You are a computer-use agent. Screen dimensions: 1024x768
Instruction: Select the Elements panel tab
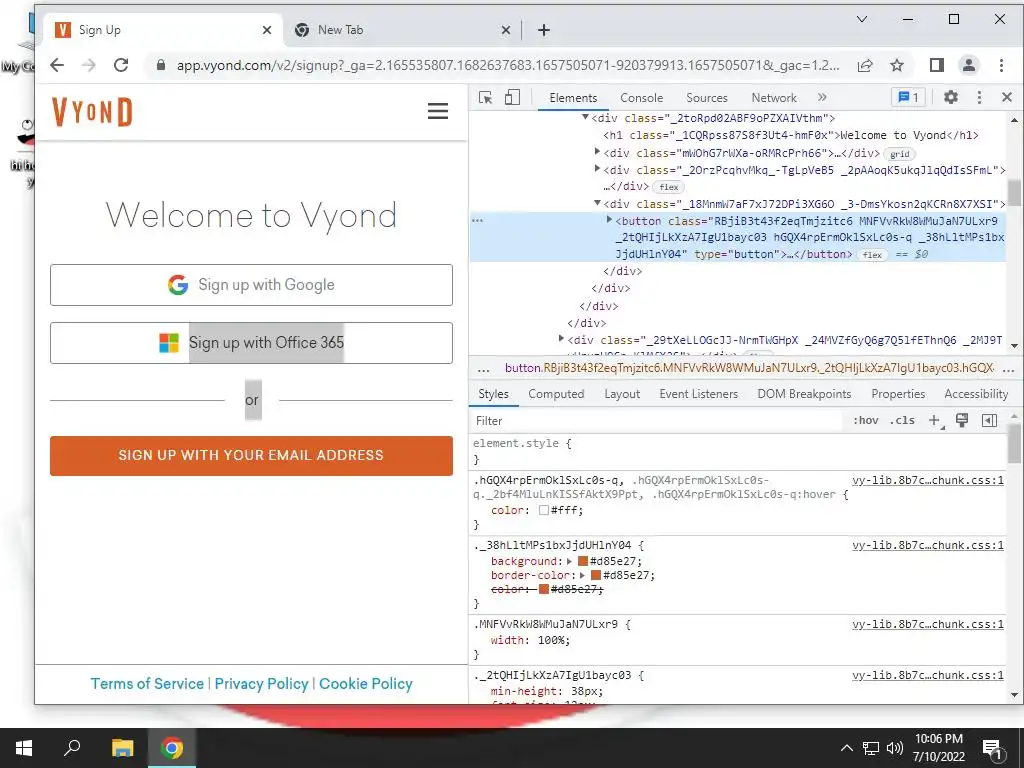pos(573,97)
